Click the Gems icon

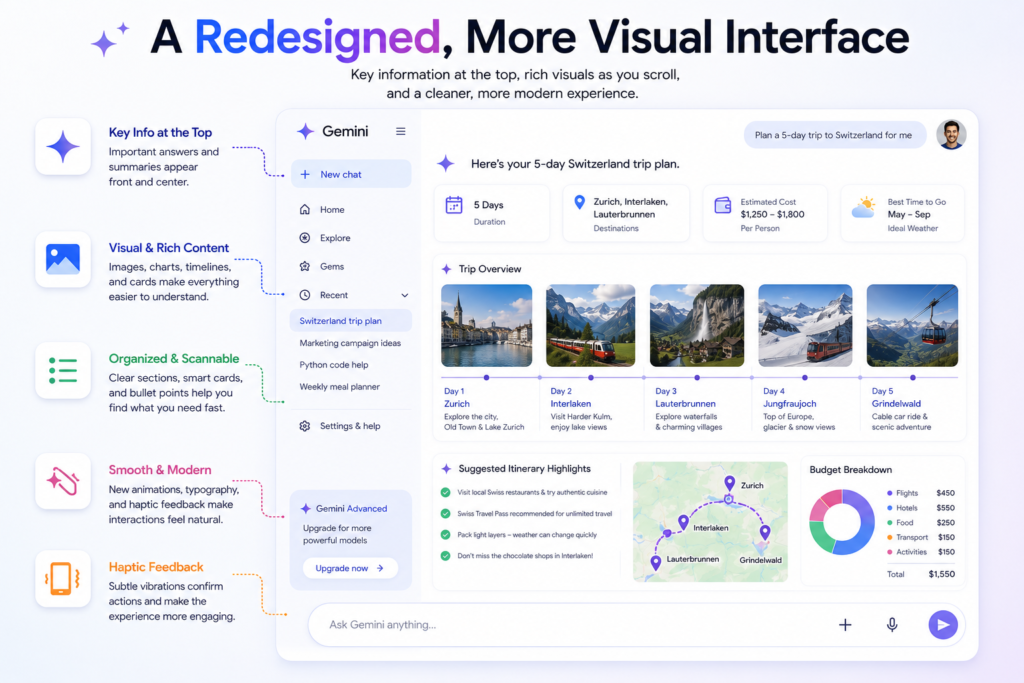[305, 266]
